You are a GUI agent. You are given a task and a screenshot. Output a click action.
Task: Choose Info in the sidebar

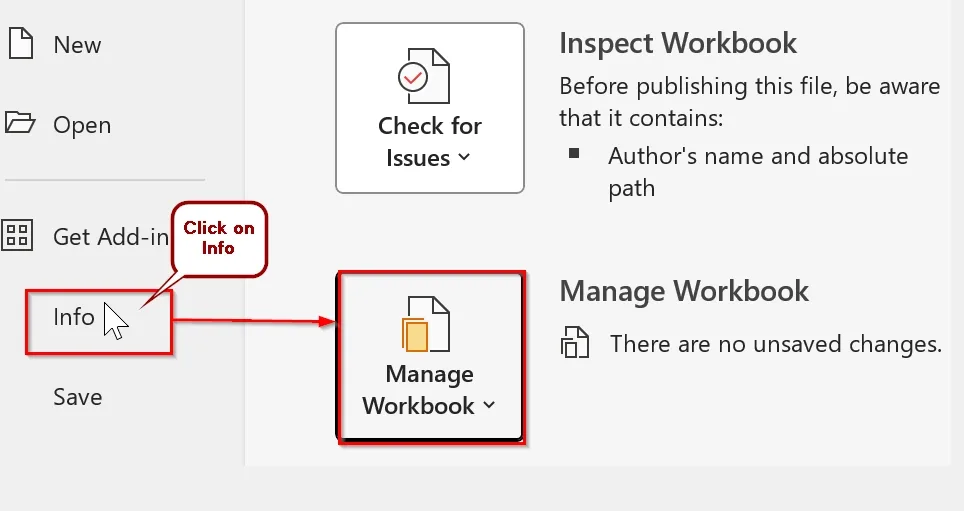(74, 317)
